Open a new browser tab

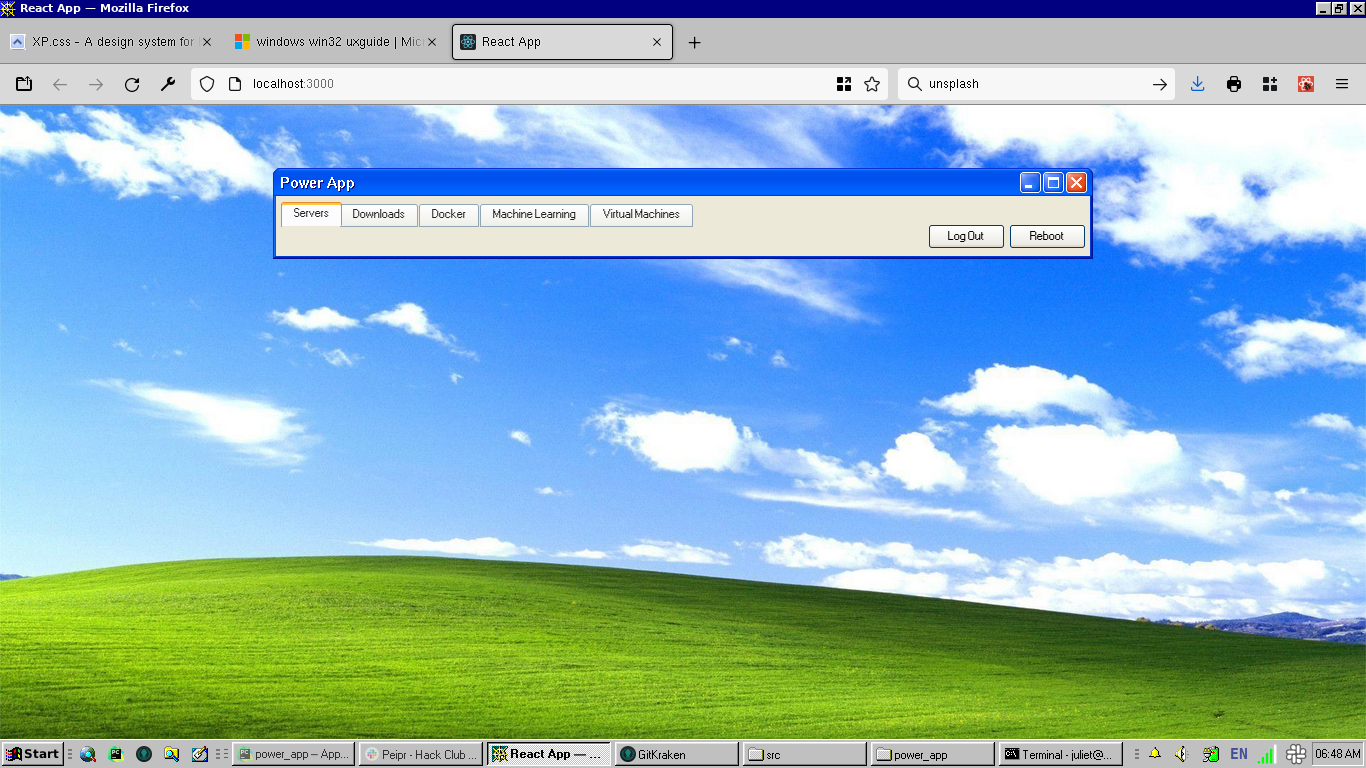coord(695,42)
